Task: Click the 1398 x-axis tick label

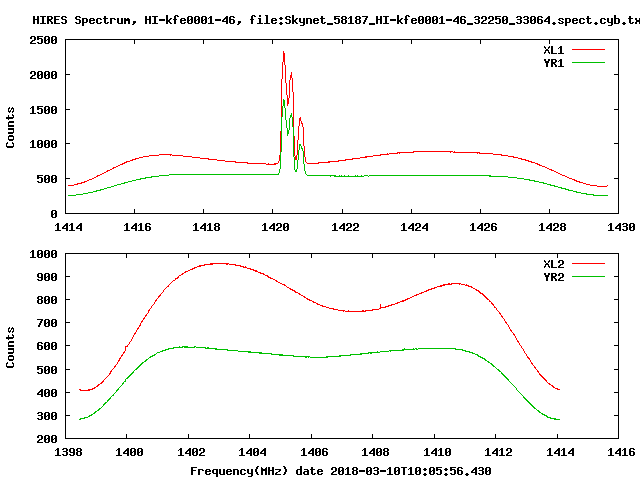Action: click(68, 452)
